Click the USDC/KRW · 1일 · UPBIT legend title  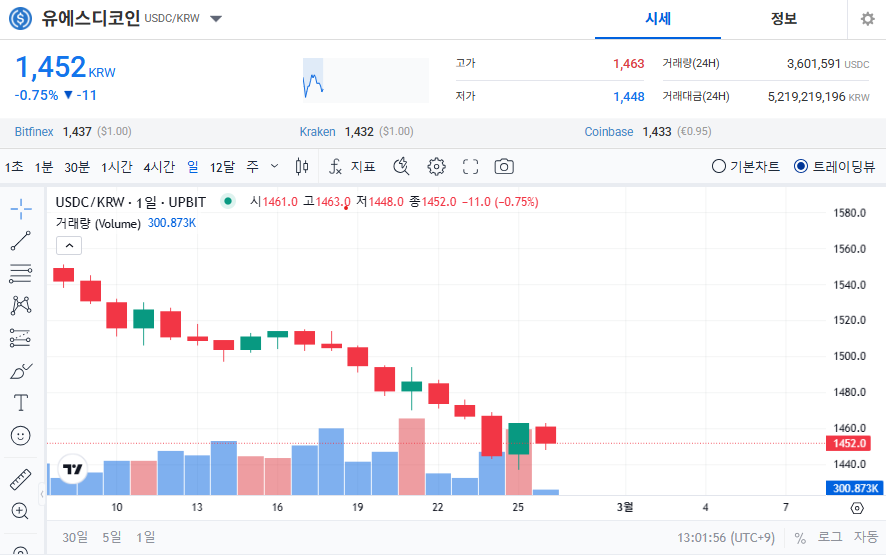(131, 202)
